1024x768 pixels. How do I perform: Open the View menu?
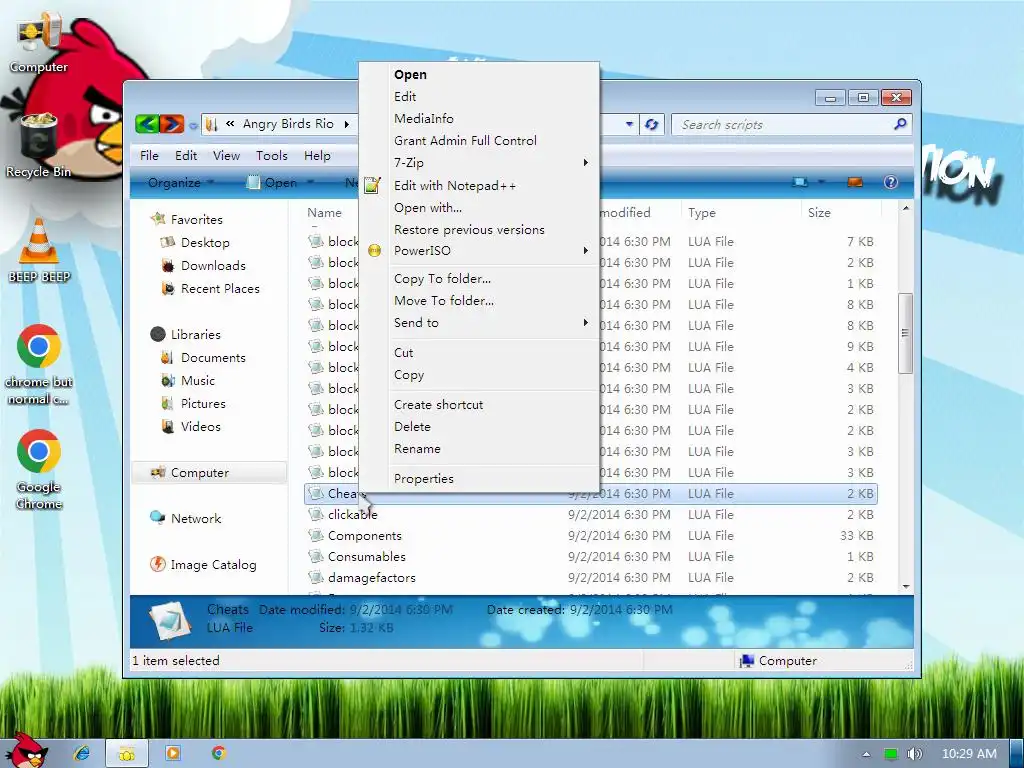coord(226,155)
